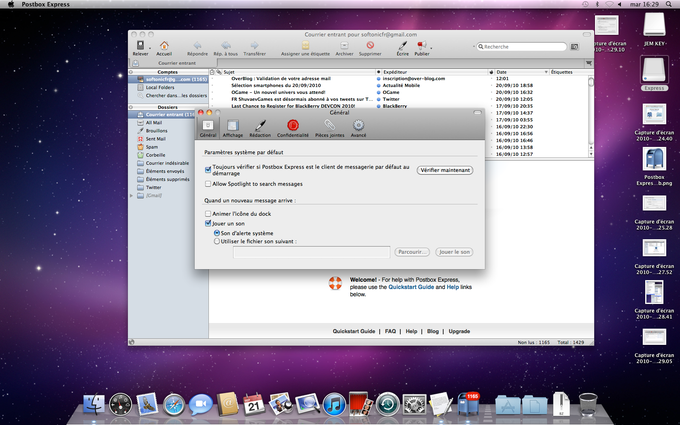Open the Rédaction preferences pane

(x=260, y=128)
